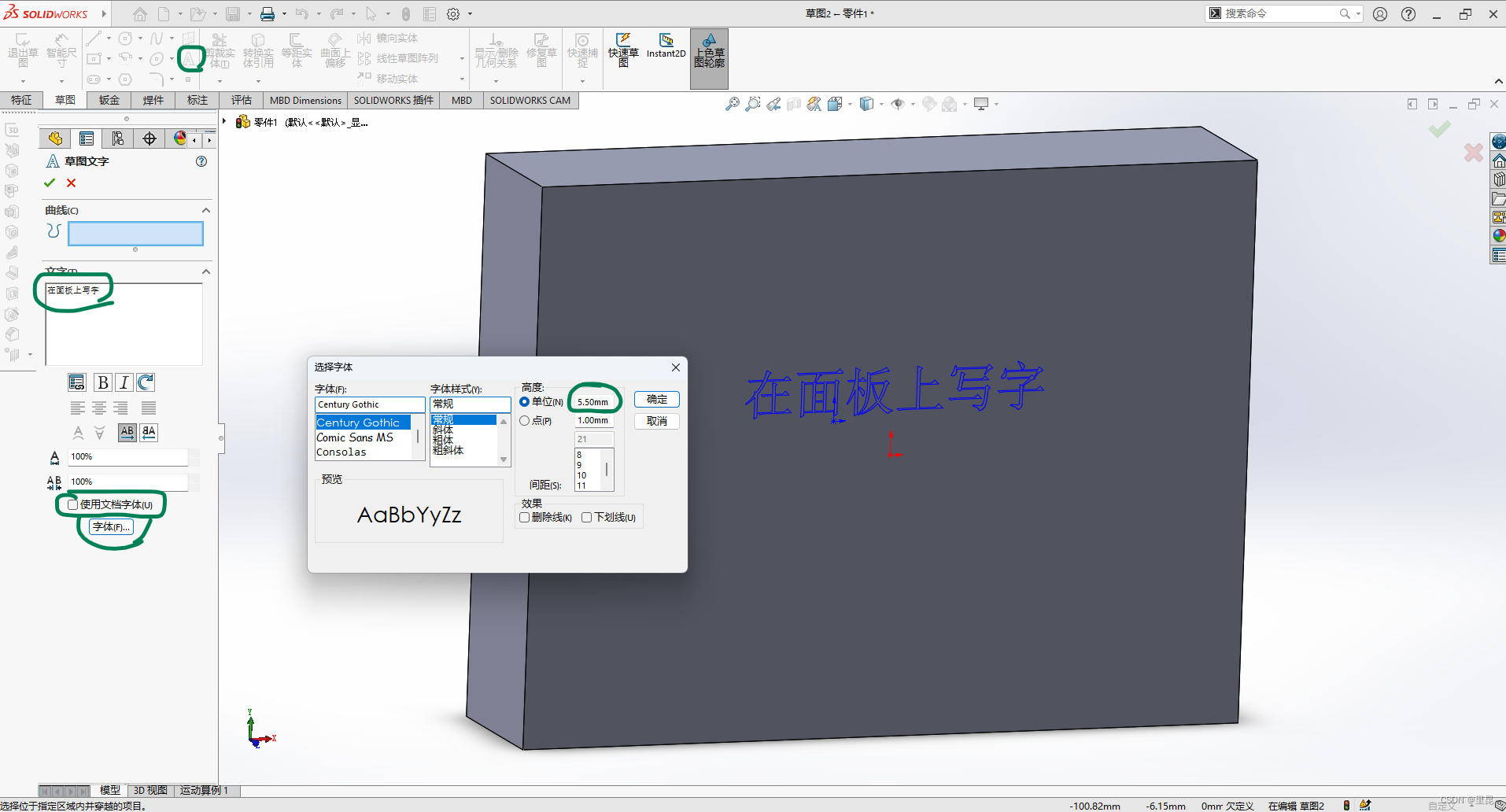Close the 选择字体 dialog
Image resolution: width=1506 pixels, height=812 pixels.
(675, 367)
